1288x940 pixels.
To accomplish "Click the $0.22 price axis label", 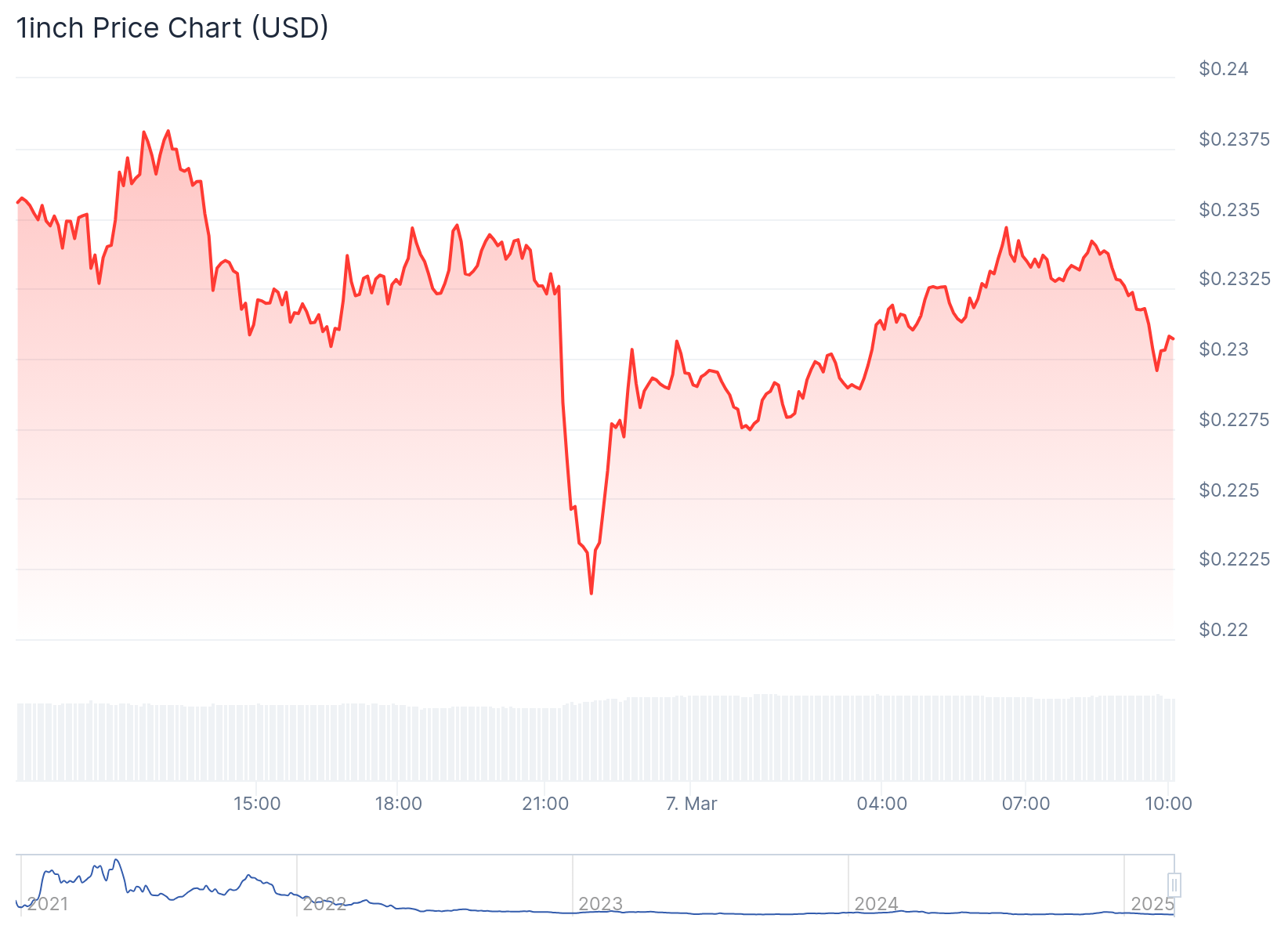I will [1223, 630].
